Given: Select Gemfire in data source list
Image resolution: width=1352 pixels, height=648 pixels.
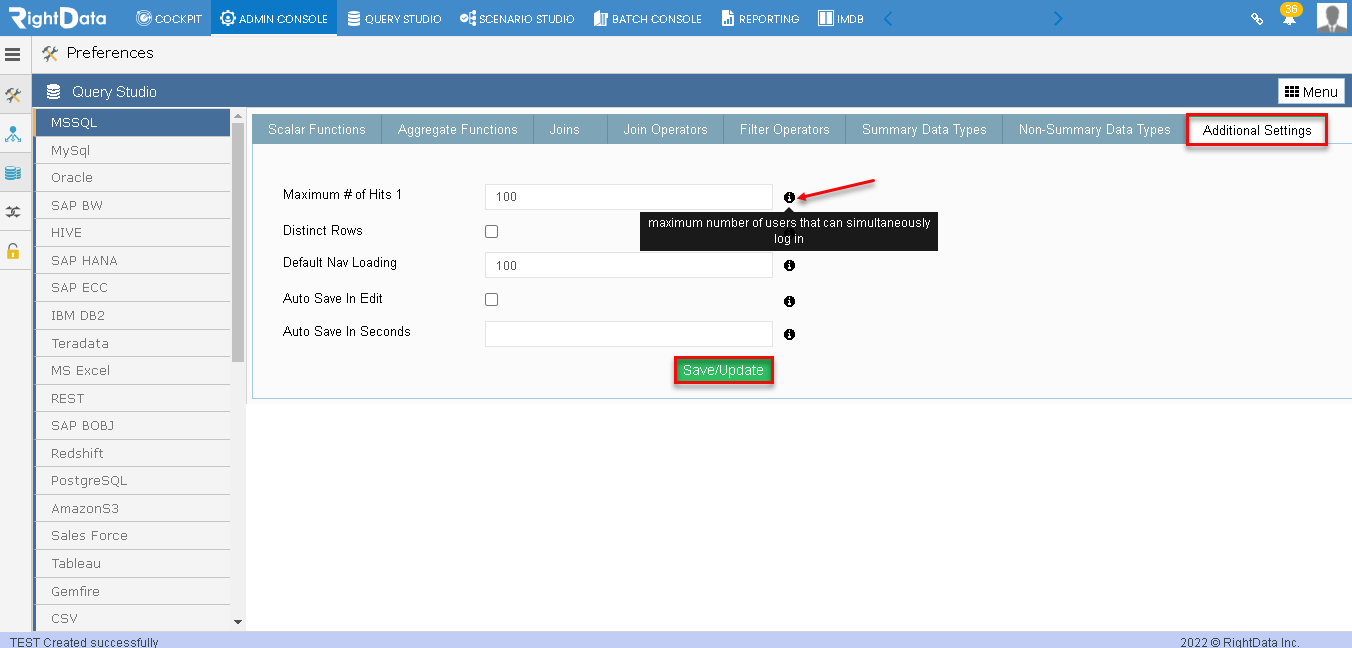Looking at the screenshot, I should coord(132,591).
